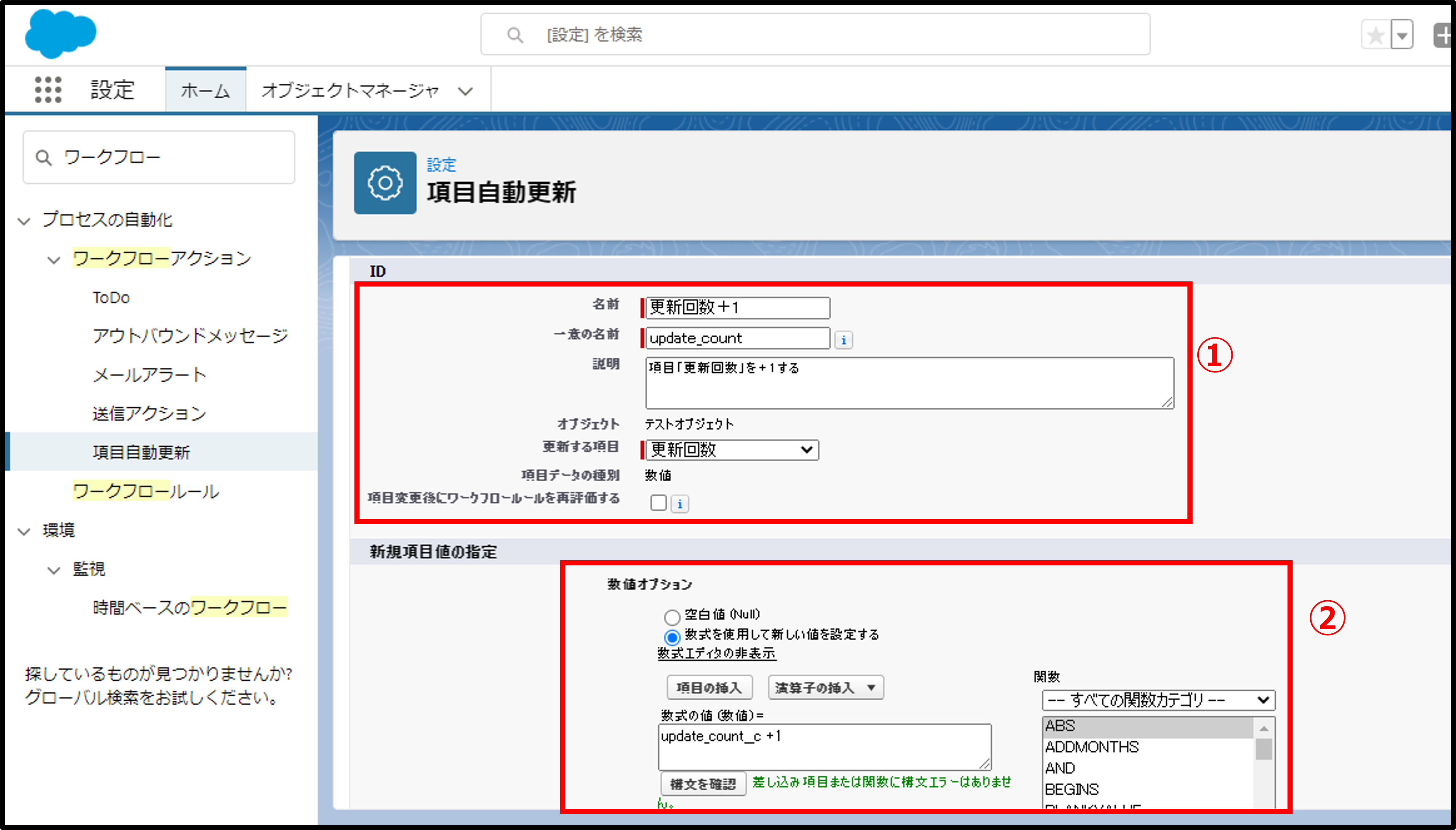Open the App Launcher dots icon
1456x830 pixels.
click(x=48, y=90)
